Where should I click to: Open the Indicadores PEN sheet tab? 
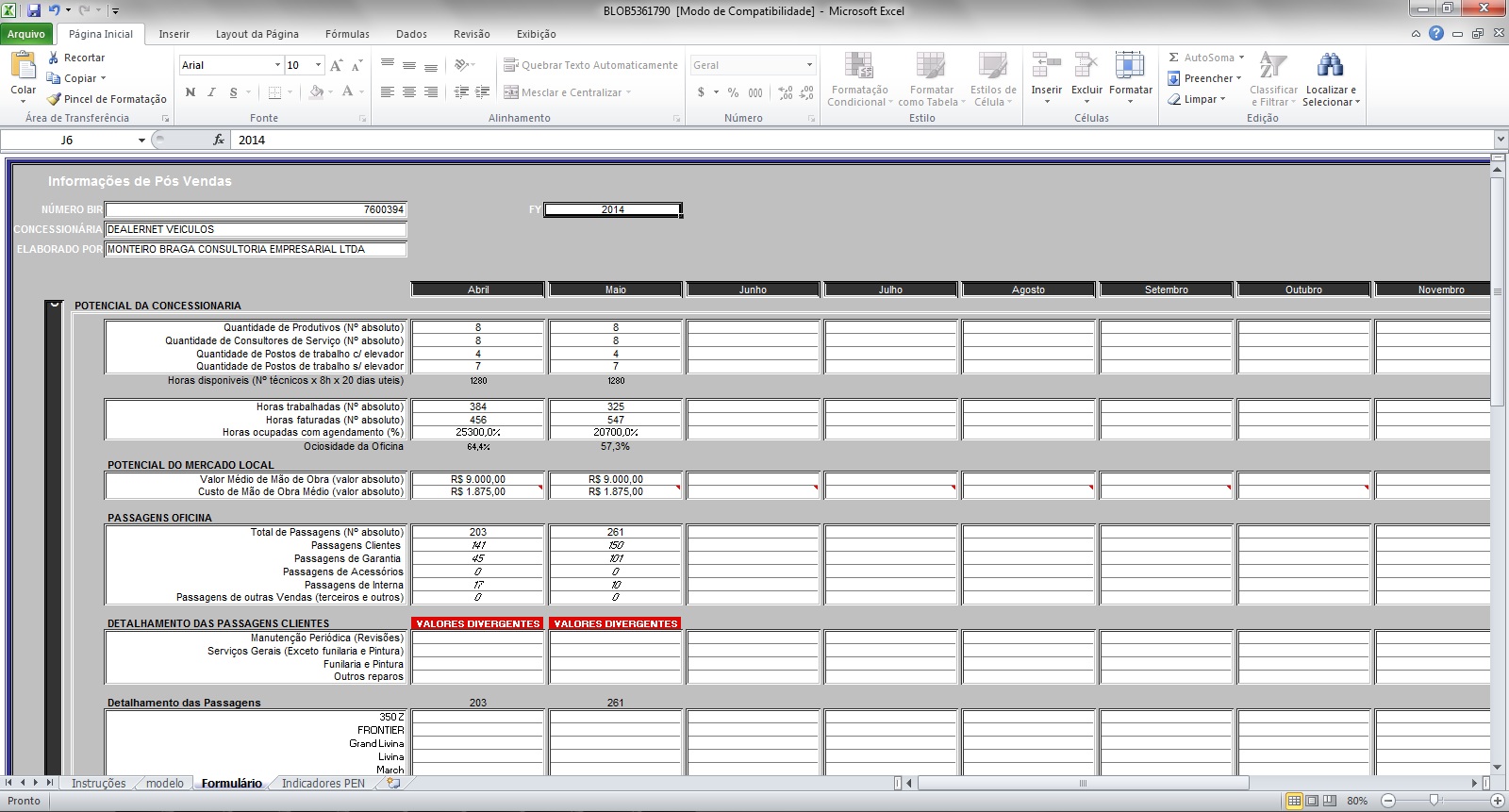[x=323, y=784]
